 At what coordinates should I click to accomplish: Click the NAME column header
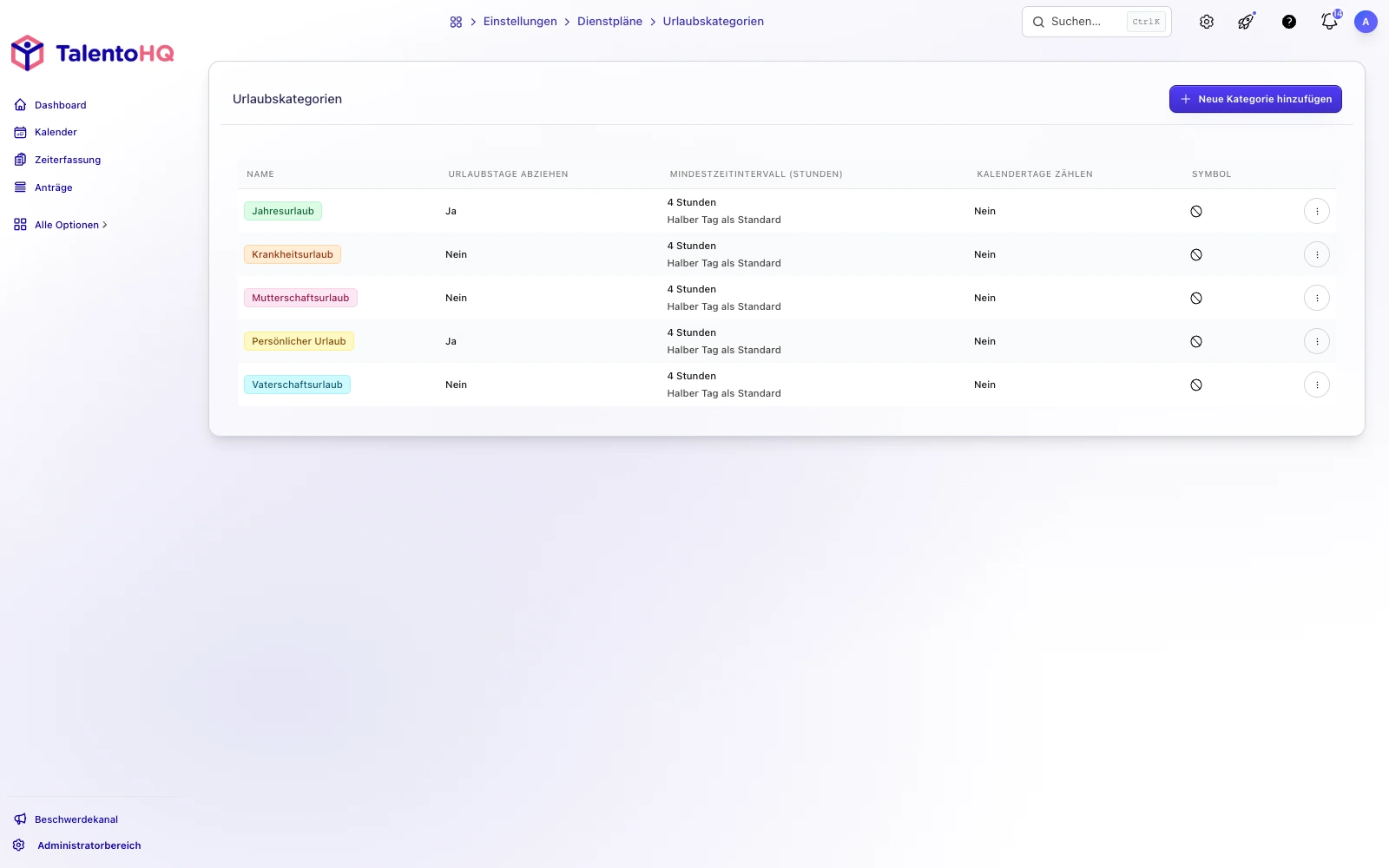[260, 174]
